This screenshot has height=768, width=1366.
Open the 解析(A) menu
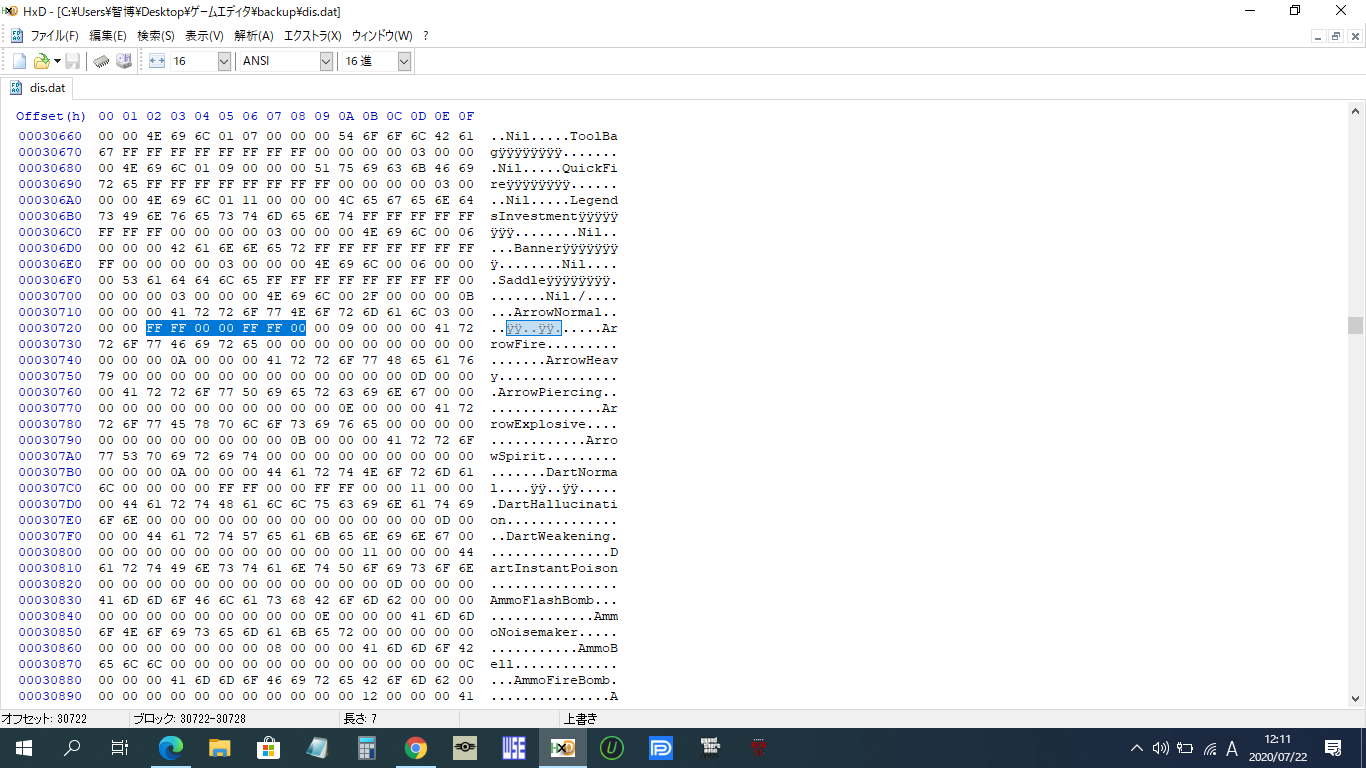point(253,36)
